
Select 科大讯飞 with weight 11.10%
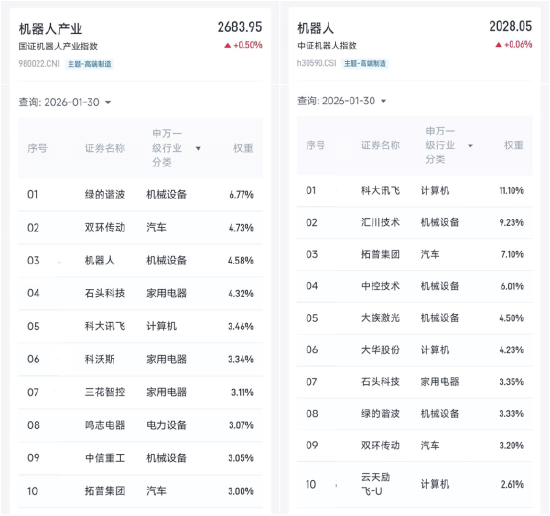(381, 190)
